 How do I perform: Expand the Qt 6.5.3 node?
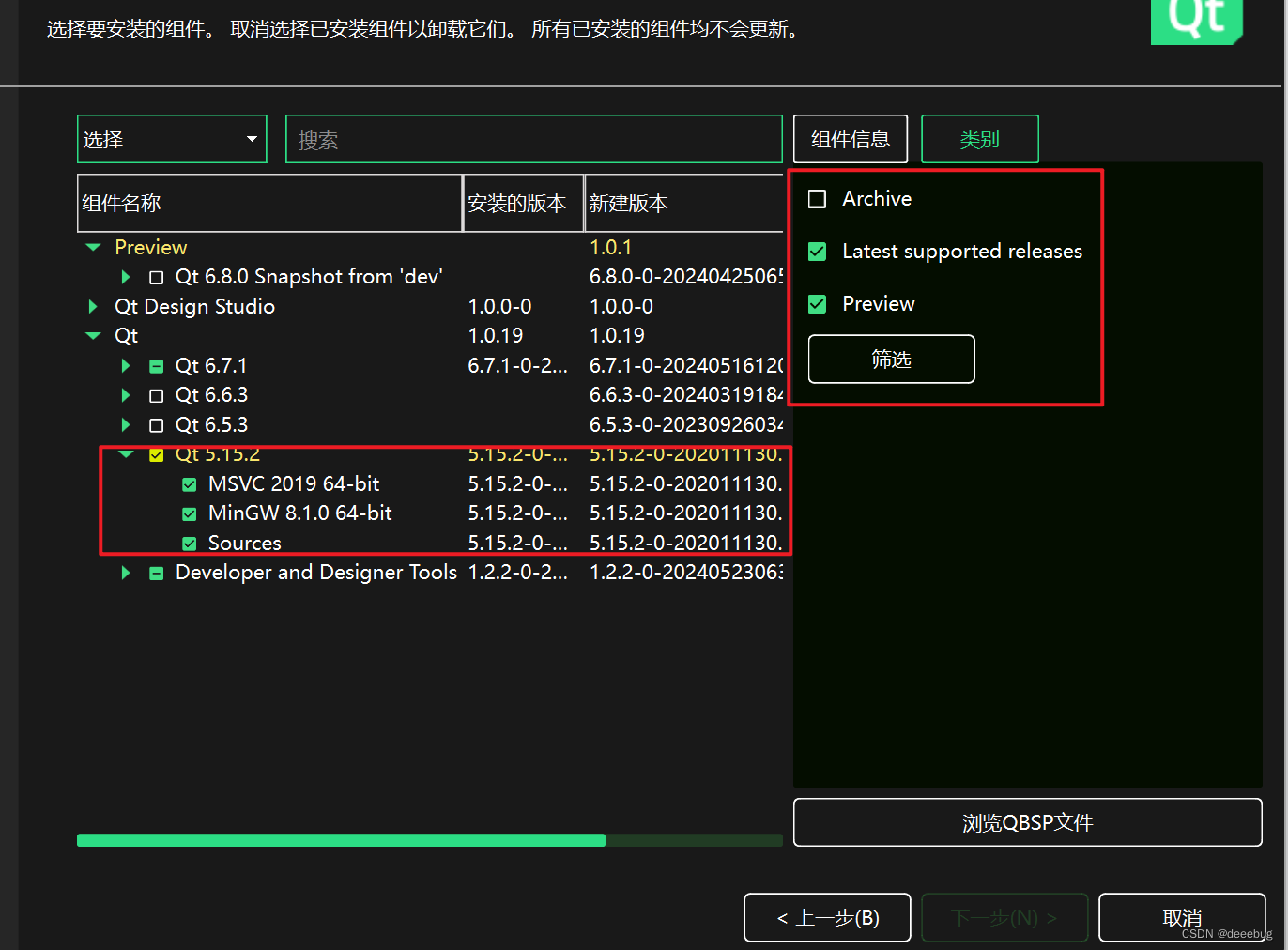(x=126, y=424)
